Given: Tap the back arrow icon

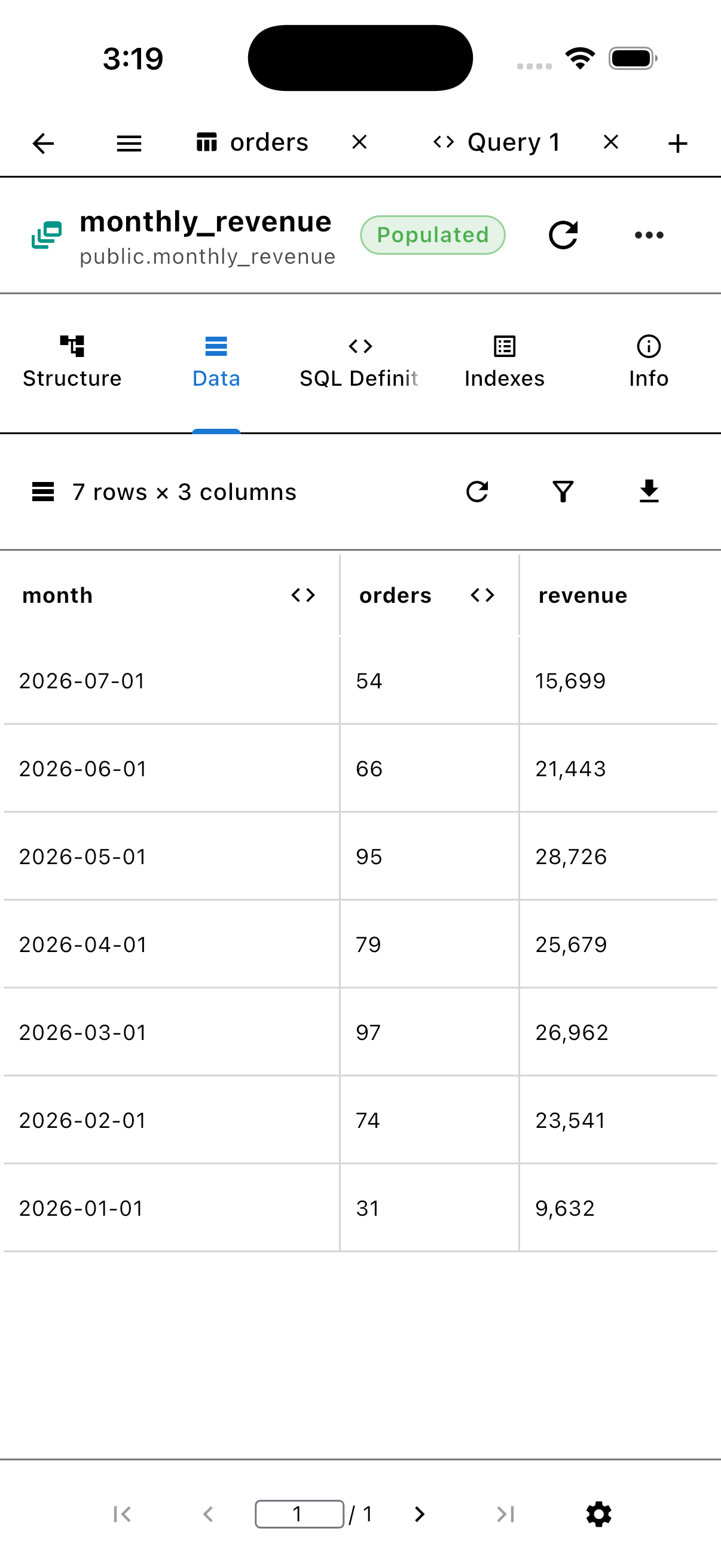Looking at the screenshot, I should [43, 144].
